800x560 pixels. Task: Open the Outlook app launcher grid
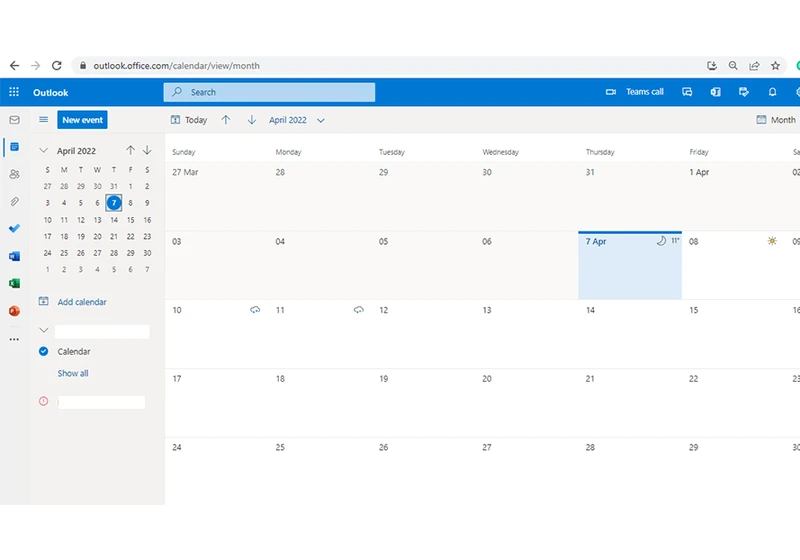(x=14, y=92)
